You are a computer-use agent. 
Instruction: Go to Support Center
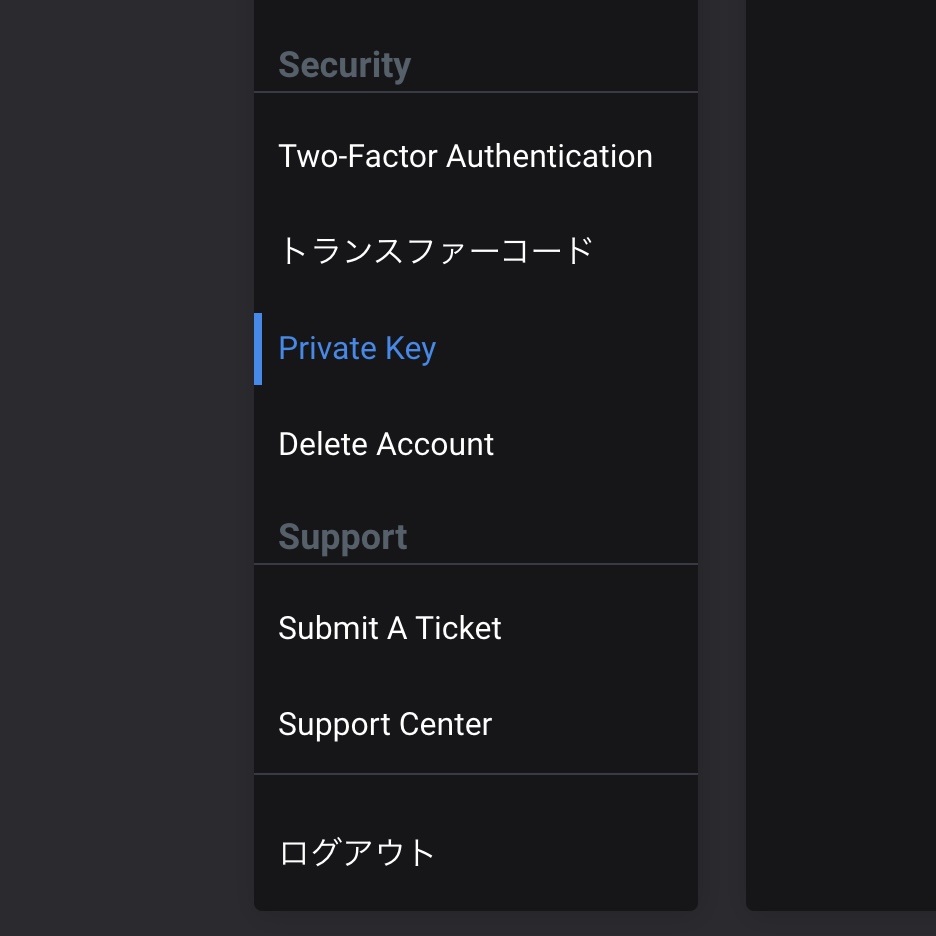click(476, 724)
